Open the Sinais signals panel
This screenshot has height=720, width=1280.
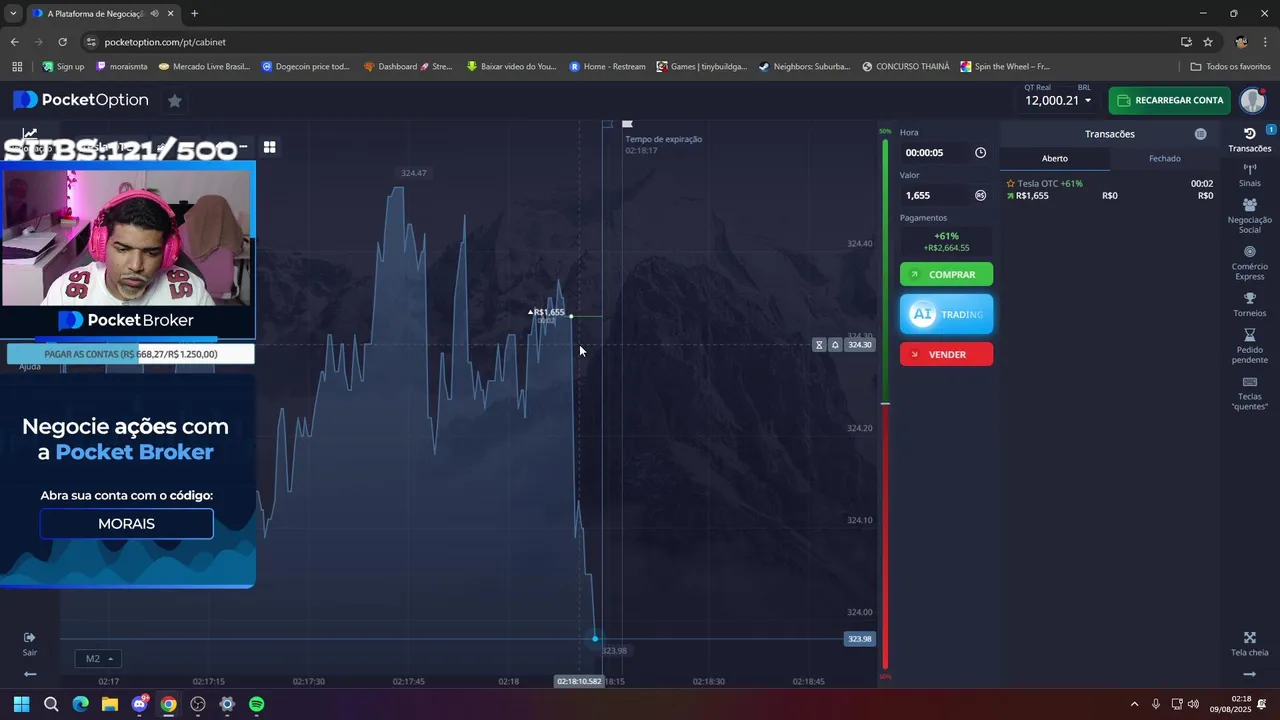pyautogui.click(x=1249, y=175)
